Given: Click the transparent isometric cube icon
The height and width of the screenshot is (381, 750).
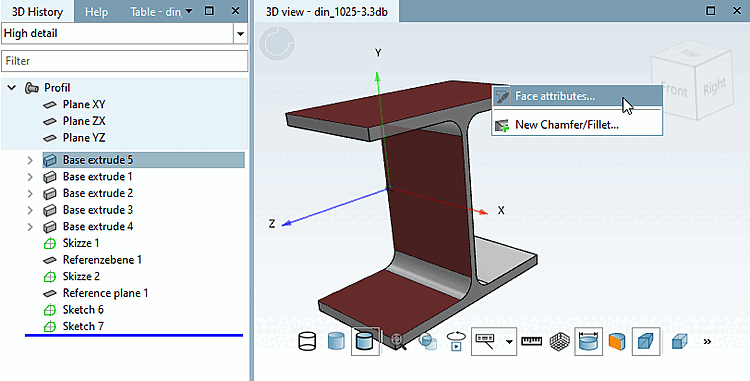Looking at the screenshot, I should (679, 341).
